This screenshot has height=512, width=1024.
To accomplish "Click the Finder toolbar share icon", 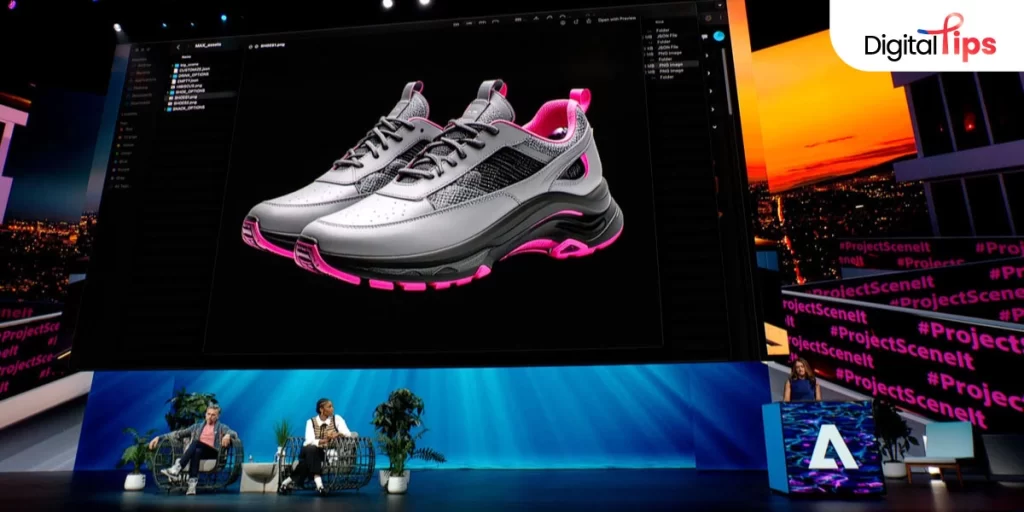I will pyautogui.click(x=536, y=18).
